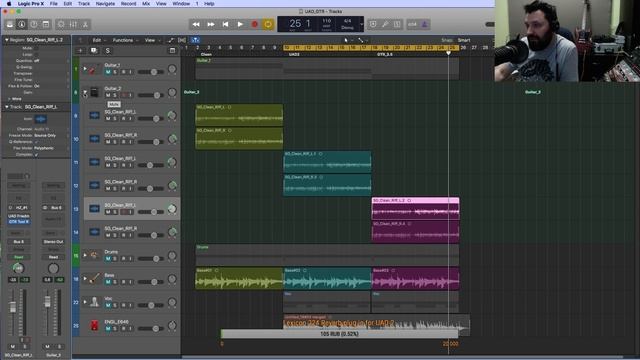640x360 pixels.
Task: Toggle the blue Catch Playhead button
Action: coord(195,40)
